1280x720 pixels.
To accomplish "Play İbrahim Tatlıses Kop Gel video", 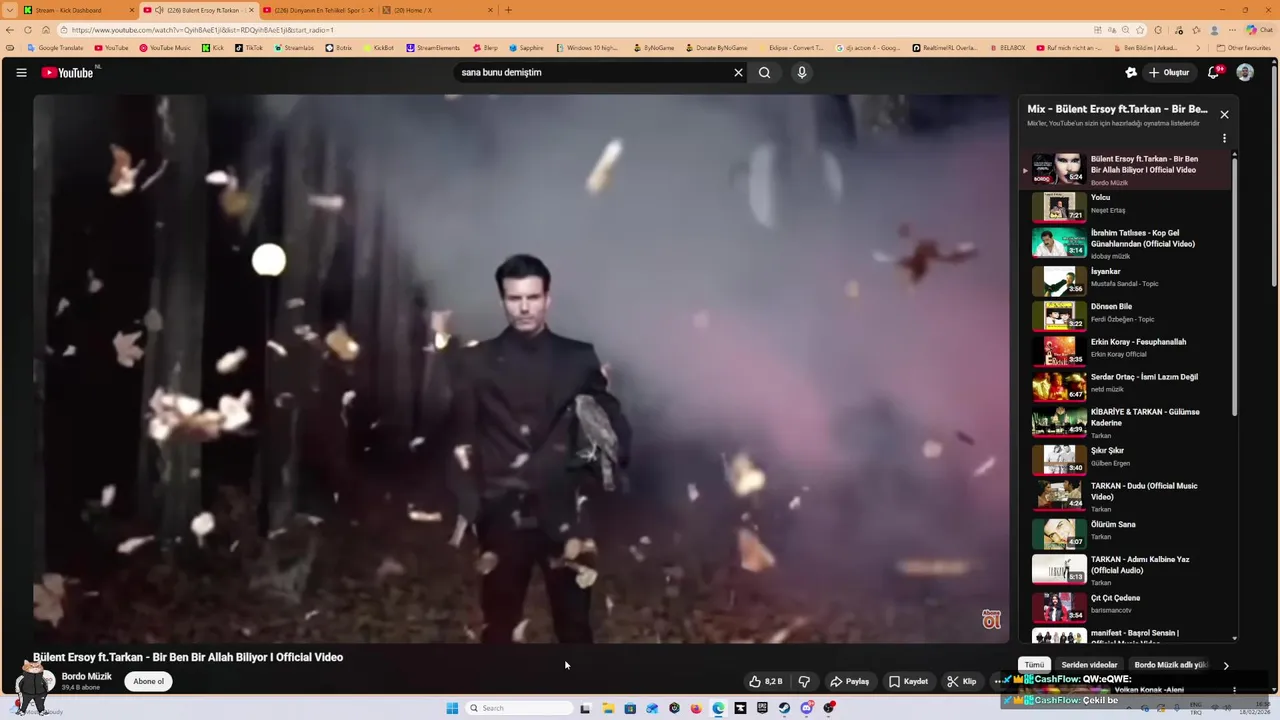I will (x=1129, y=243).
